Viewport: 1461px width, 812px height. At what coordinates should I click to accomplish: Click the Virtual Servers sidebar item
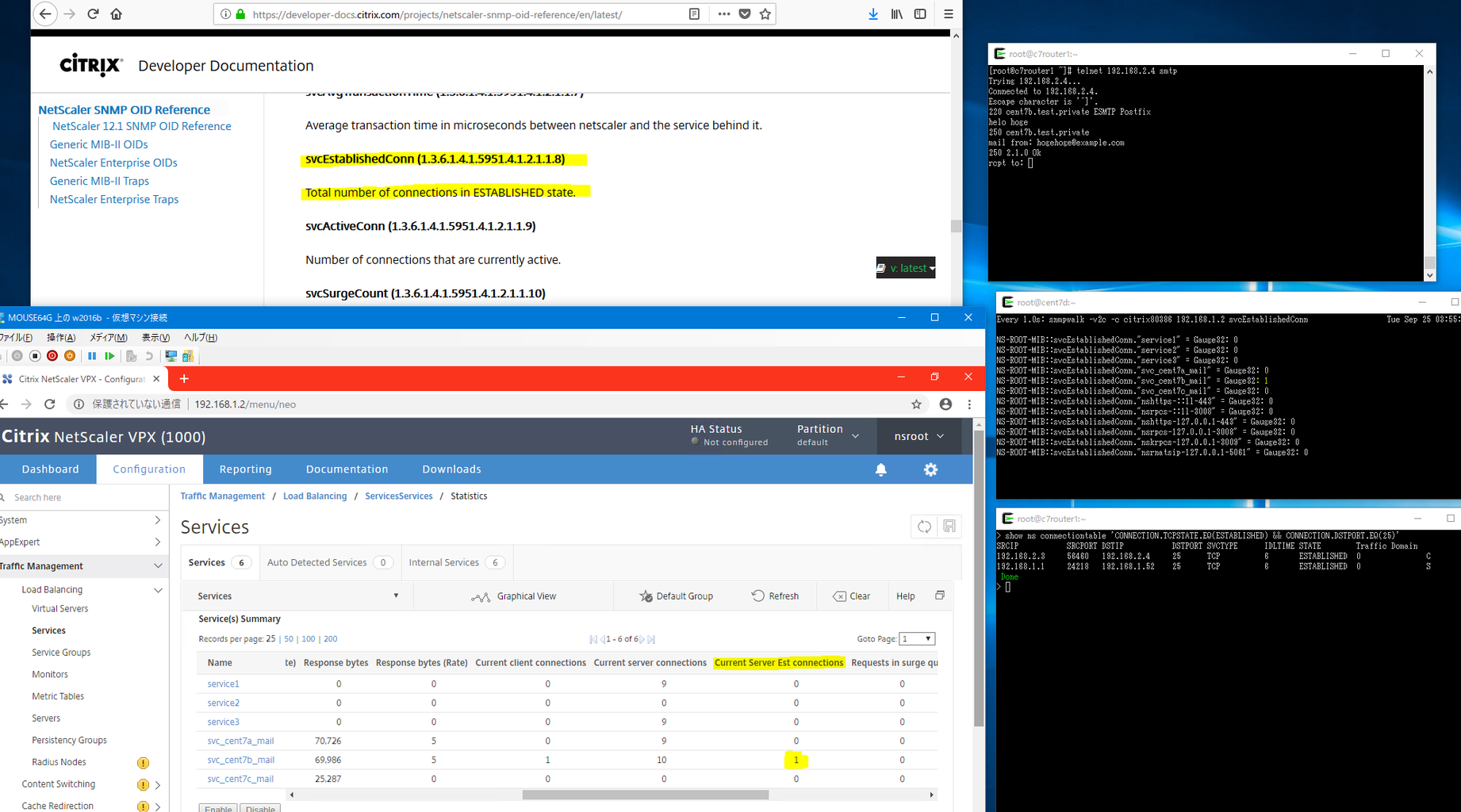tap(59, 609)
